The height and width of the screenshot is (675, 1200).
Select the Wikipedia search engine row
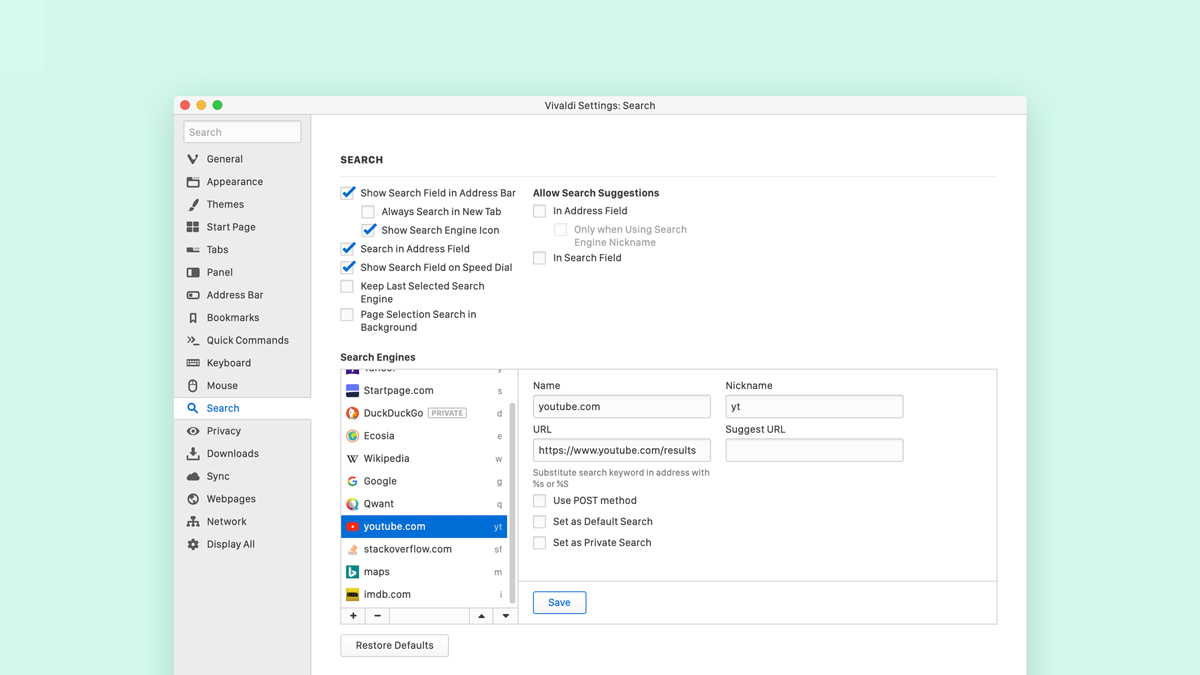424,459
